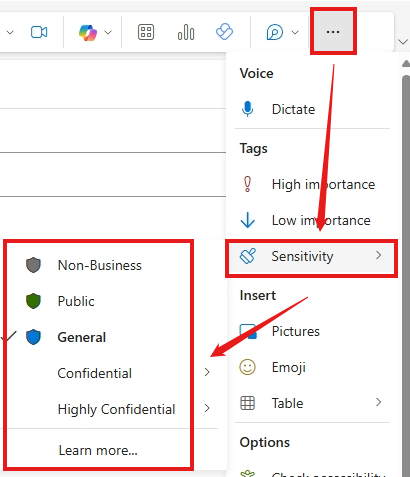Viewport: 410px width, 477px height.
Task: Click the green Public shield icon
Action: click(33, 301)
